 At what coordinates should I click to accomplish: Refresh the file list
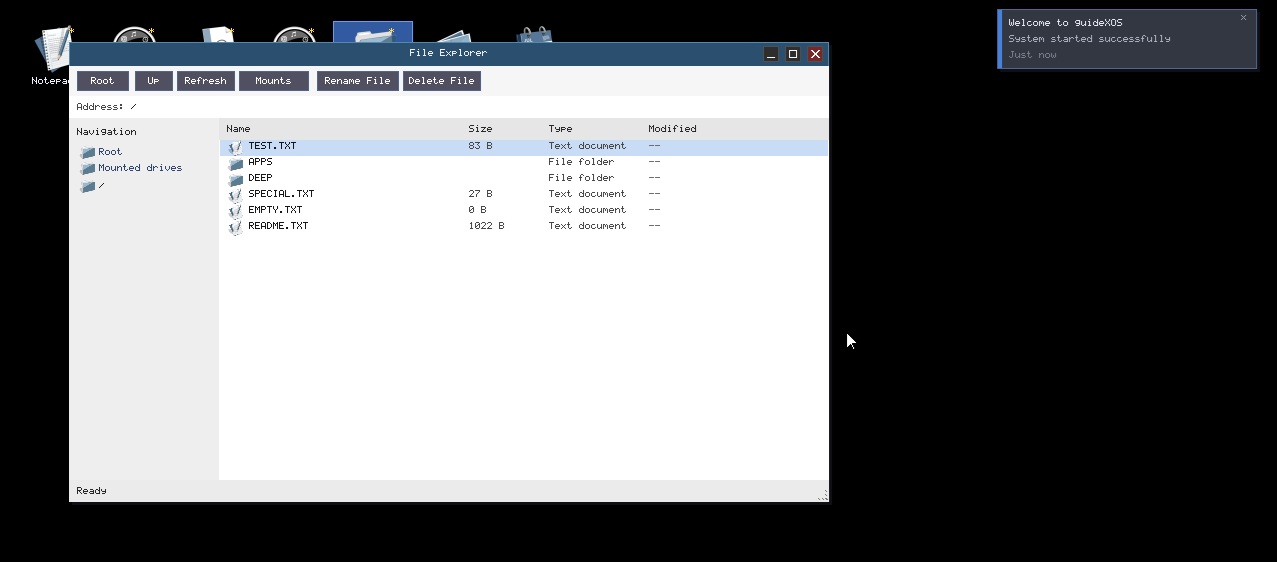[205, 81]
